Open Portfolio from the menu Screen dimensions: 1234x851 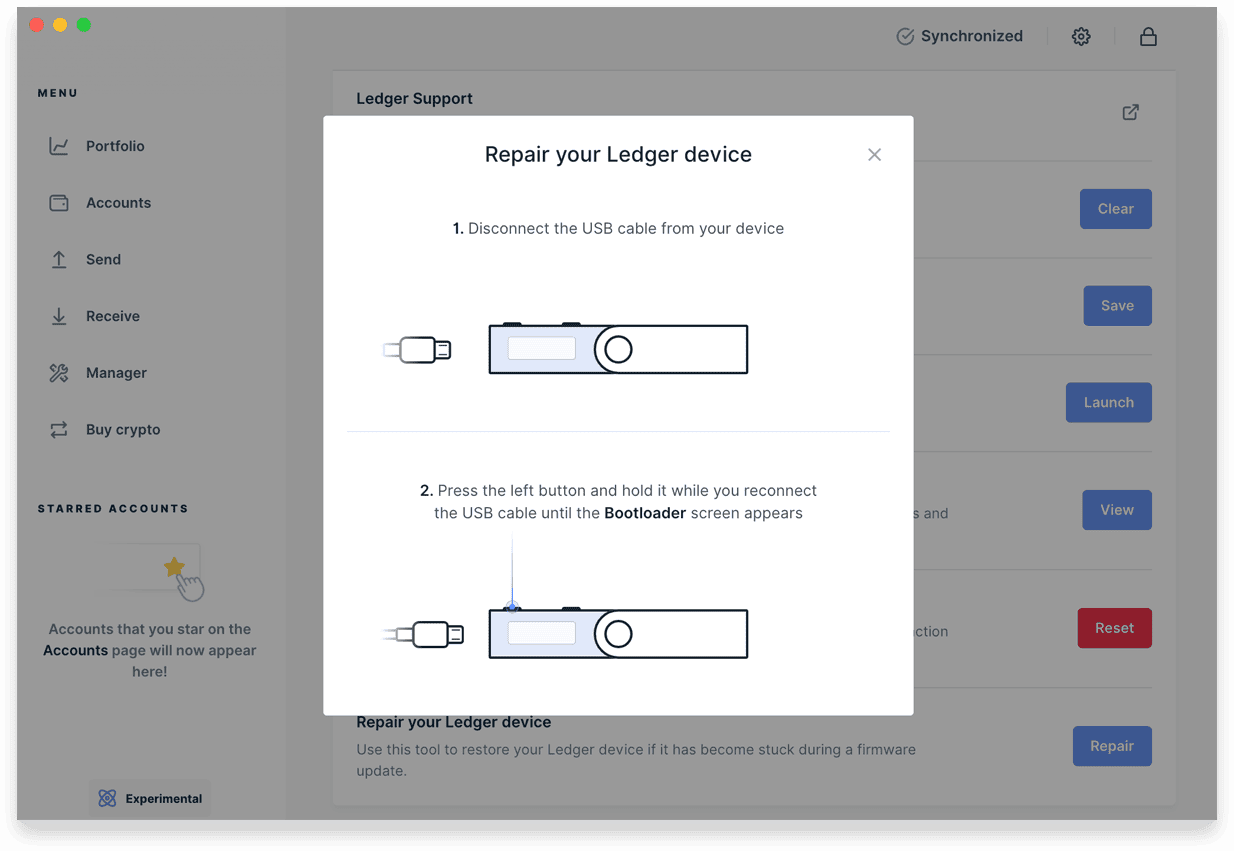115,146
